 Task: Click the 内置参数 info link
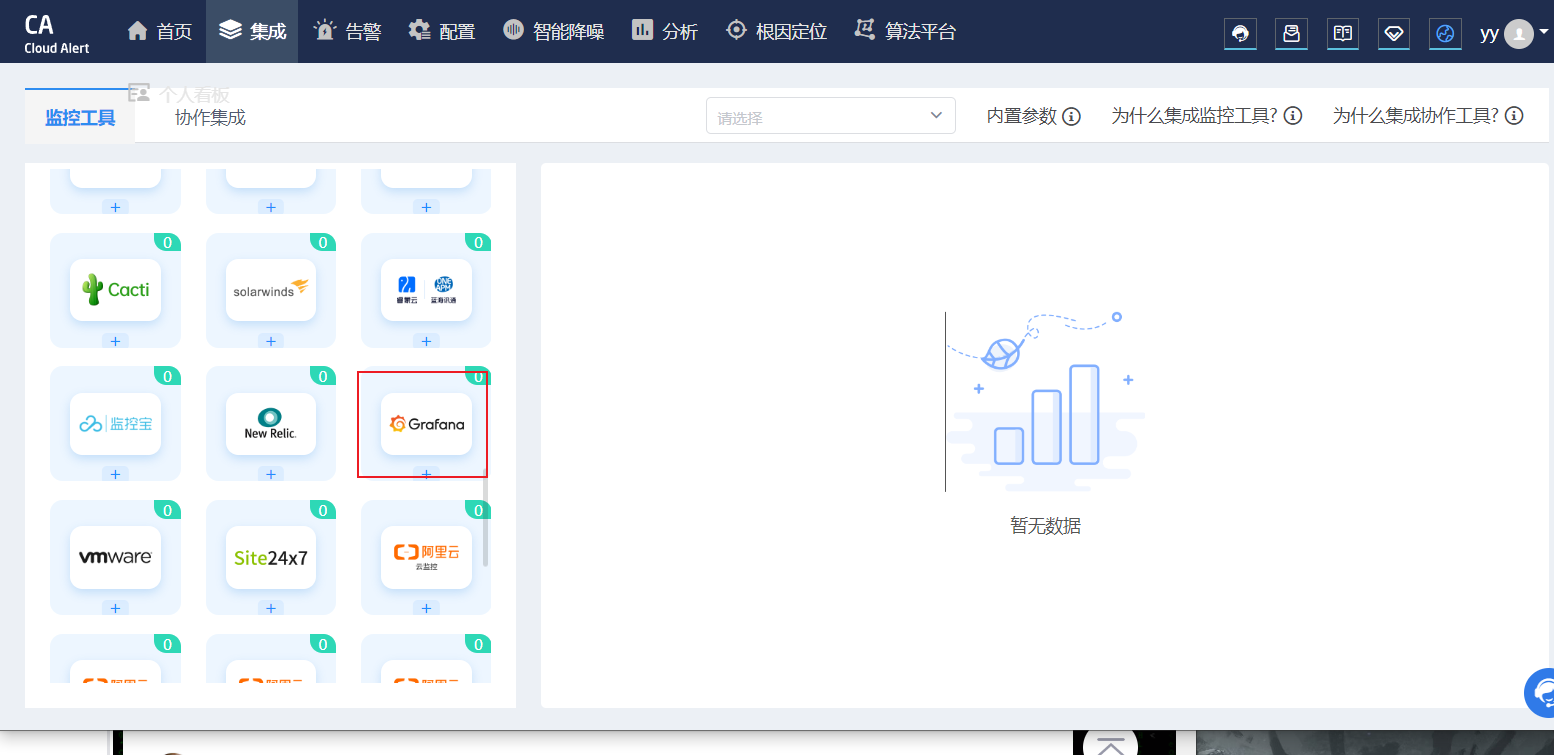coord(1033,116)
